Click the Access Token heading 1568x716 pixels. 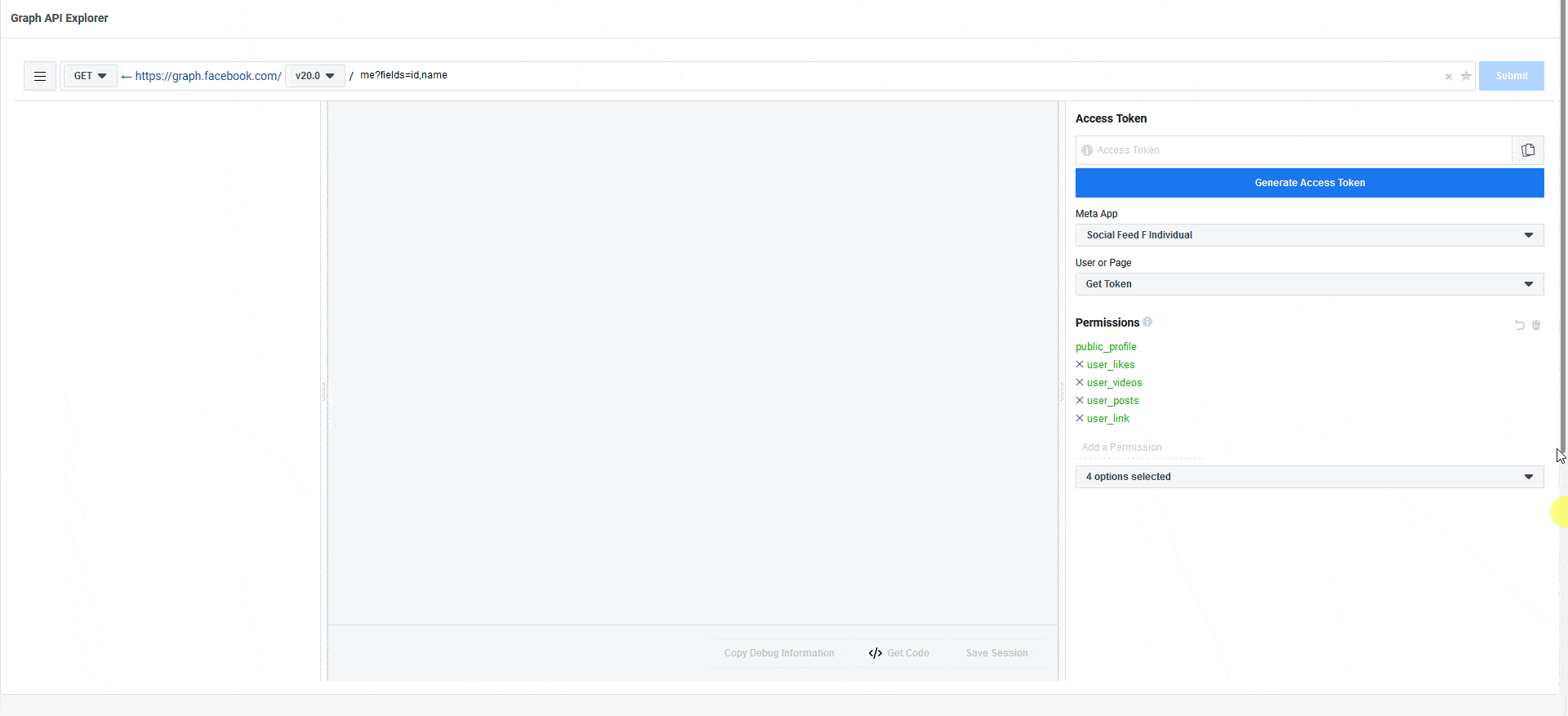tap(1111, 118)
